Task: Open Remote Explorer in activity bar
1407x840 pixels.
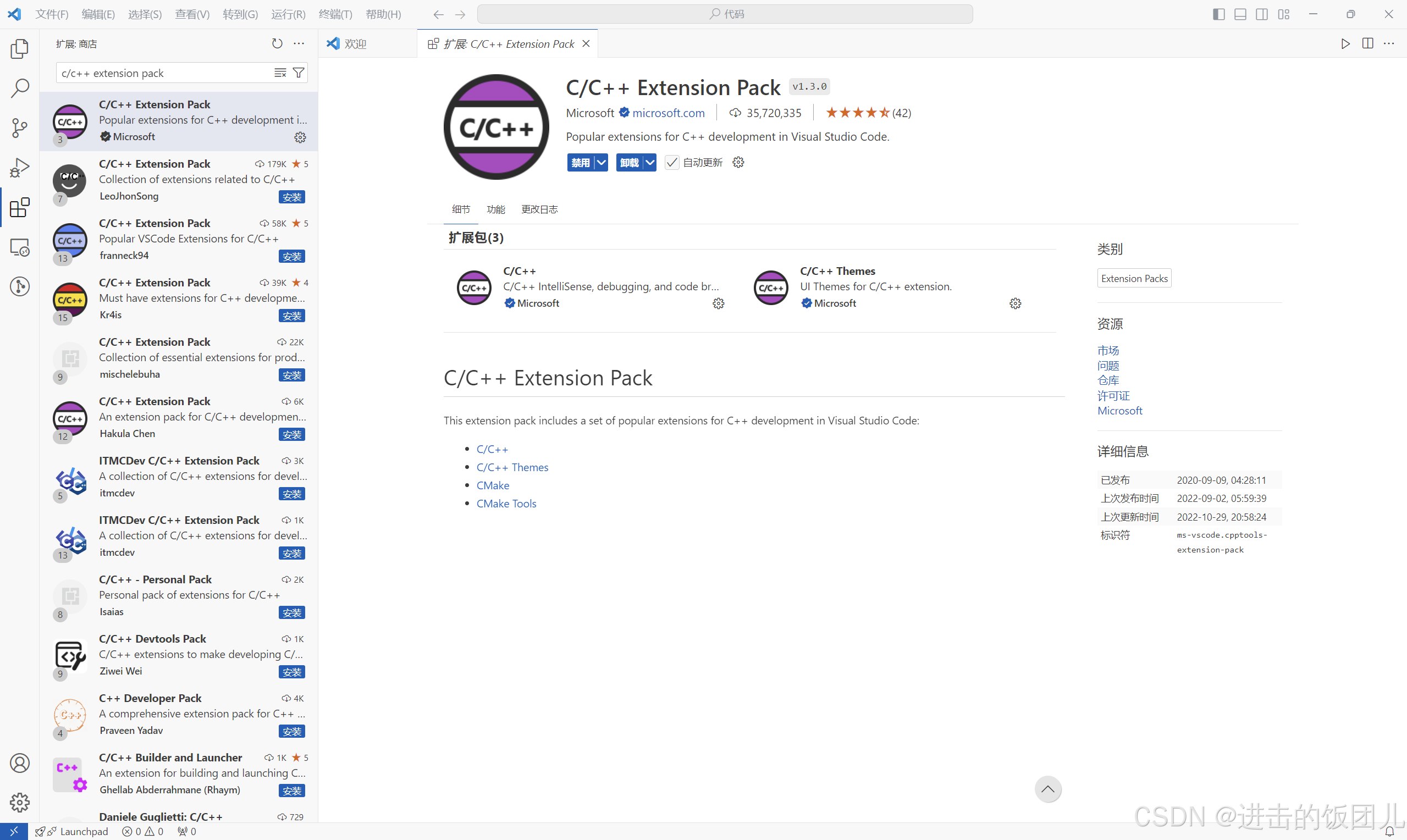Action: tap(19, 247)
